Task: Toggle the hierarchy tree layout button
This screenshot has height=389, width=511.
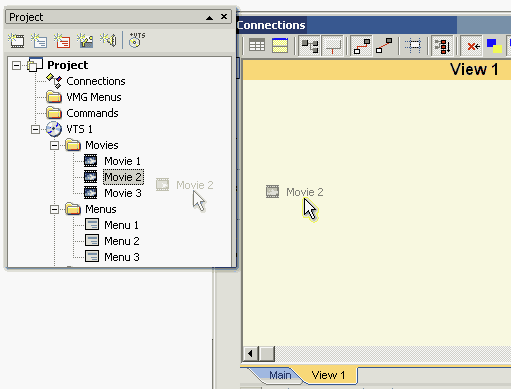Action: 310,46
